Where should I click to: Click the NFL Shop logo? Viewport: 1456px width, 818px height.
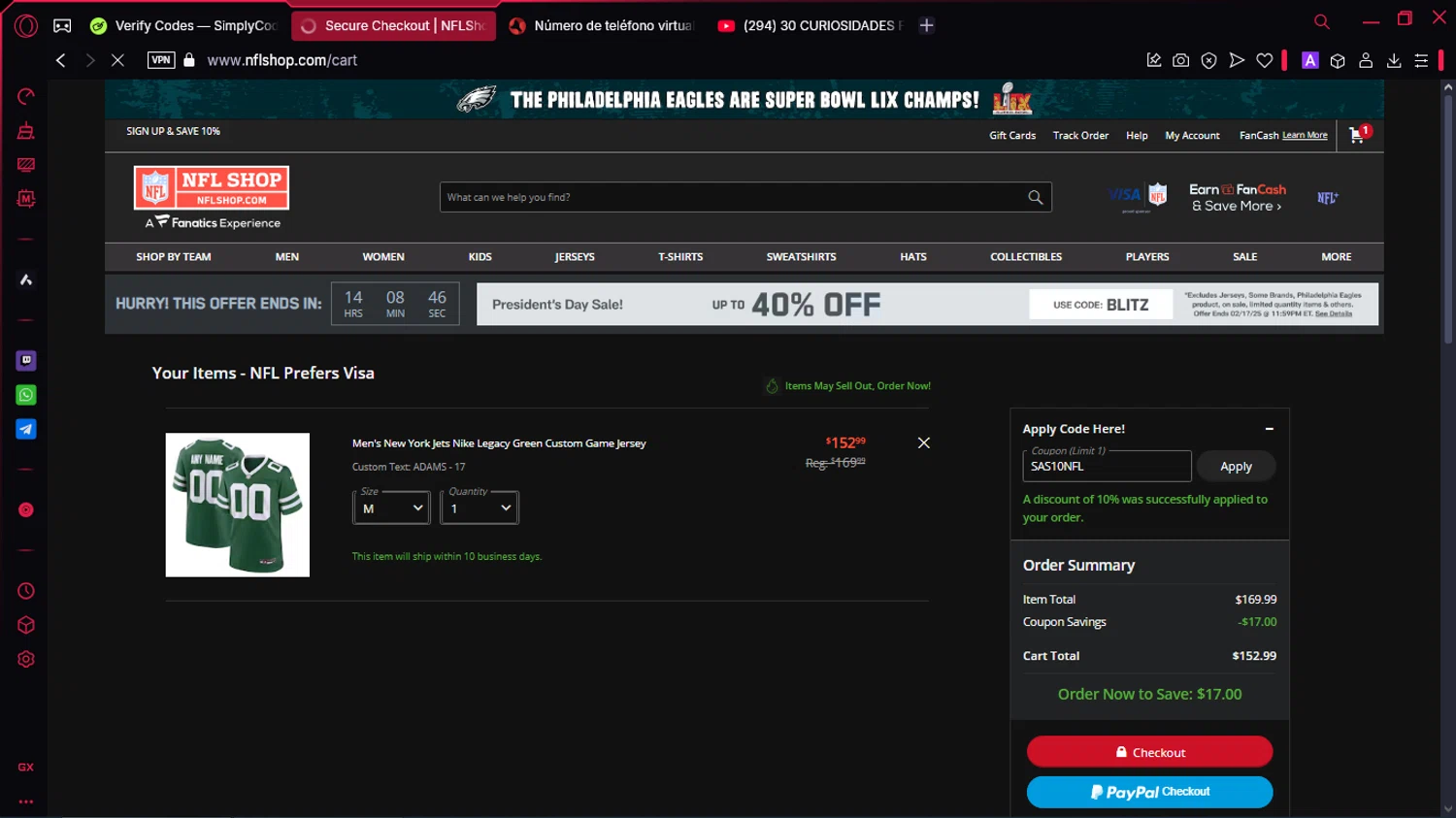tap(212, 187)
